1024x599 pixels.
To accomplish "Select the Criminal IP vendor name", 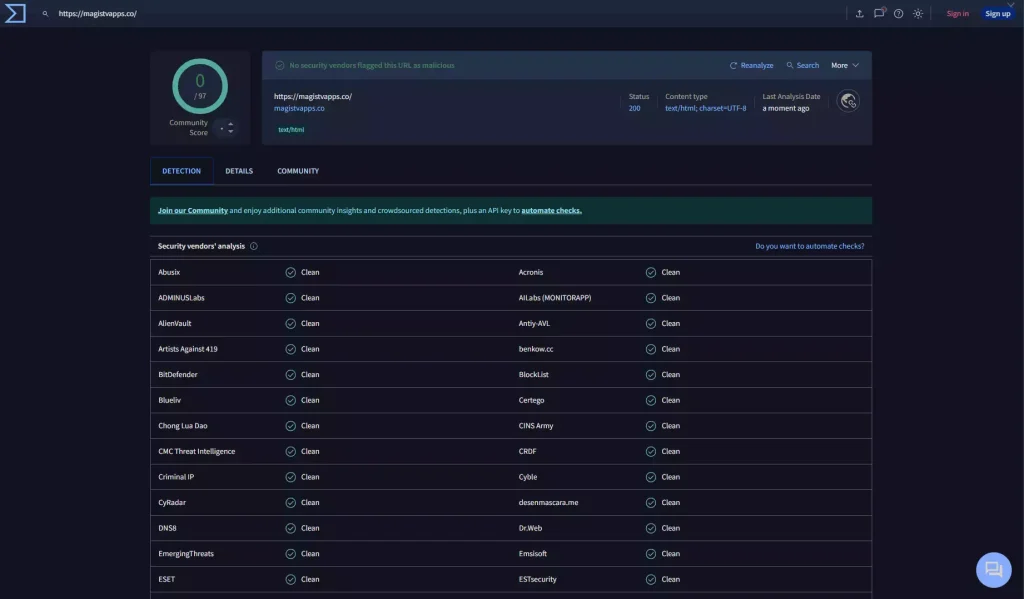I will (x=176, y=477).
